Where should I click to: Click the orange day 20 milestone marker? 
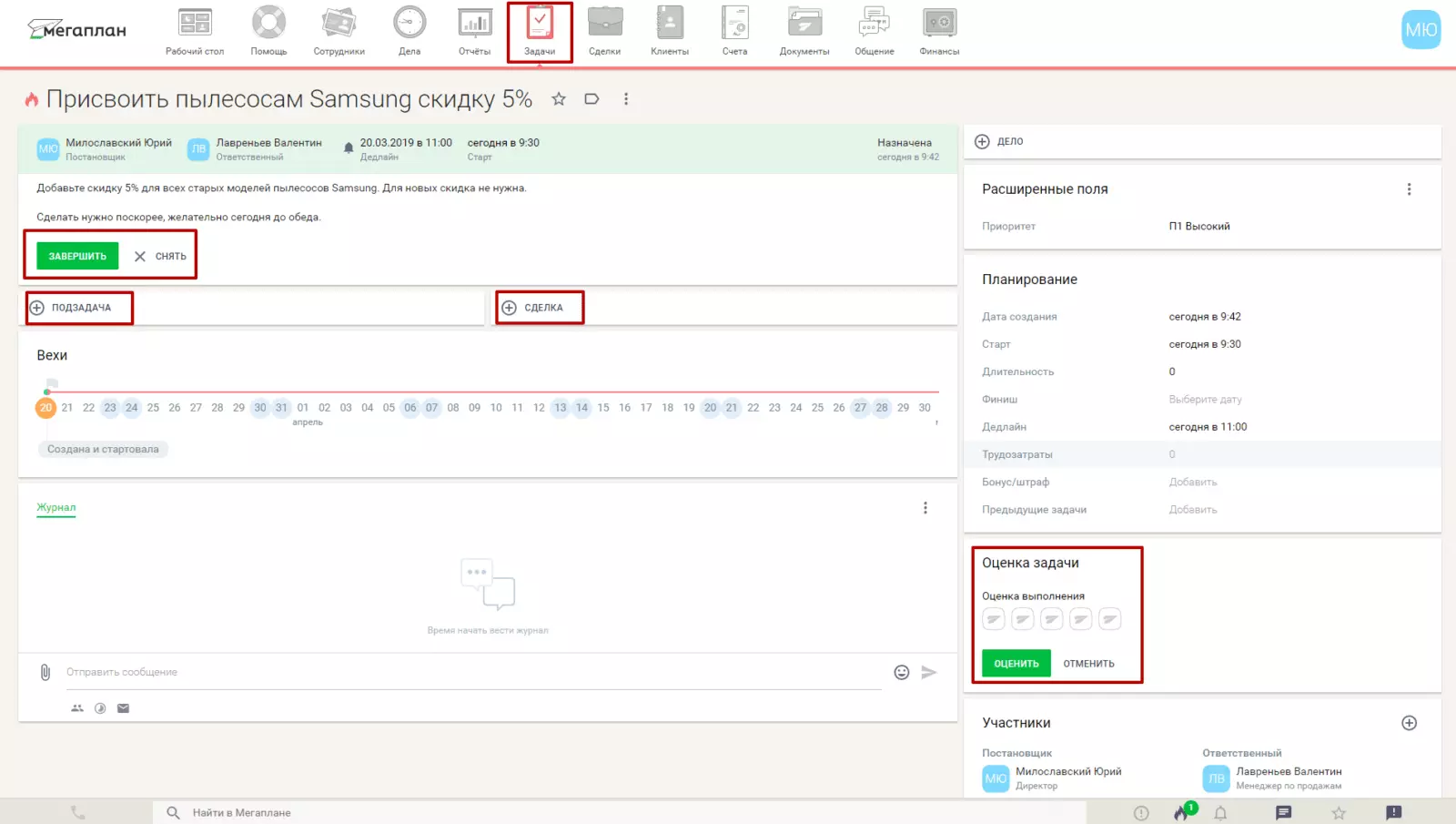46,408
